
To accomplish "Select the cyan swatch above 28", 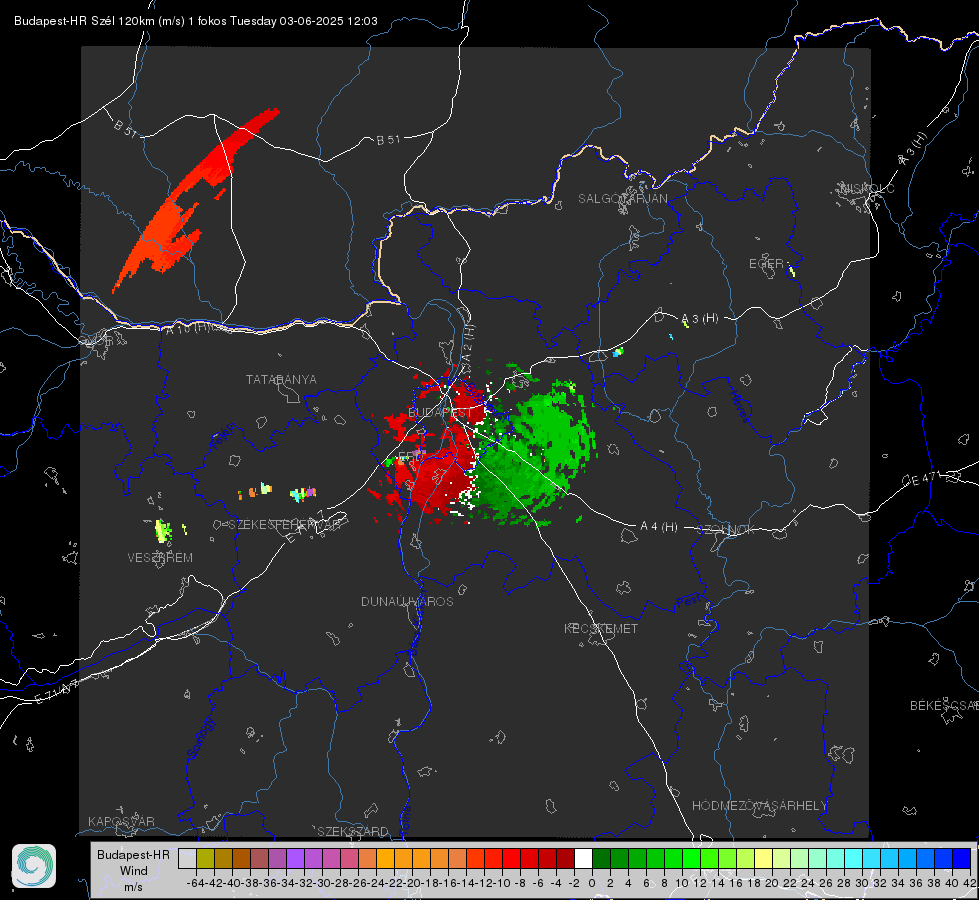I will [x=854, y=859].
